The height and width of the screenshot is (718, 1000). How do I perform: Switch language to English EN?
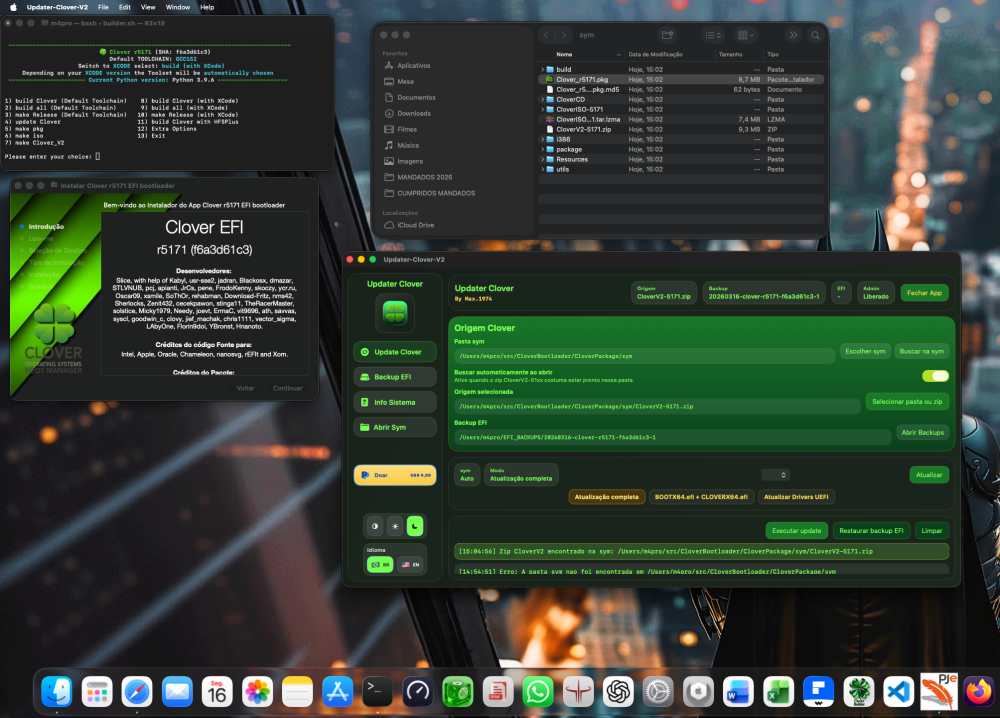click(x=410, y=564)
